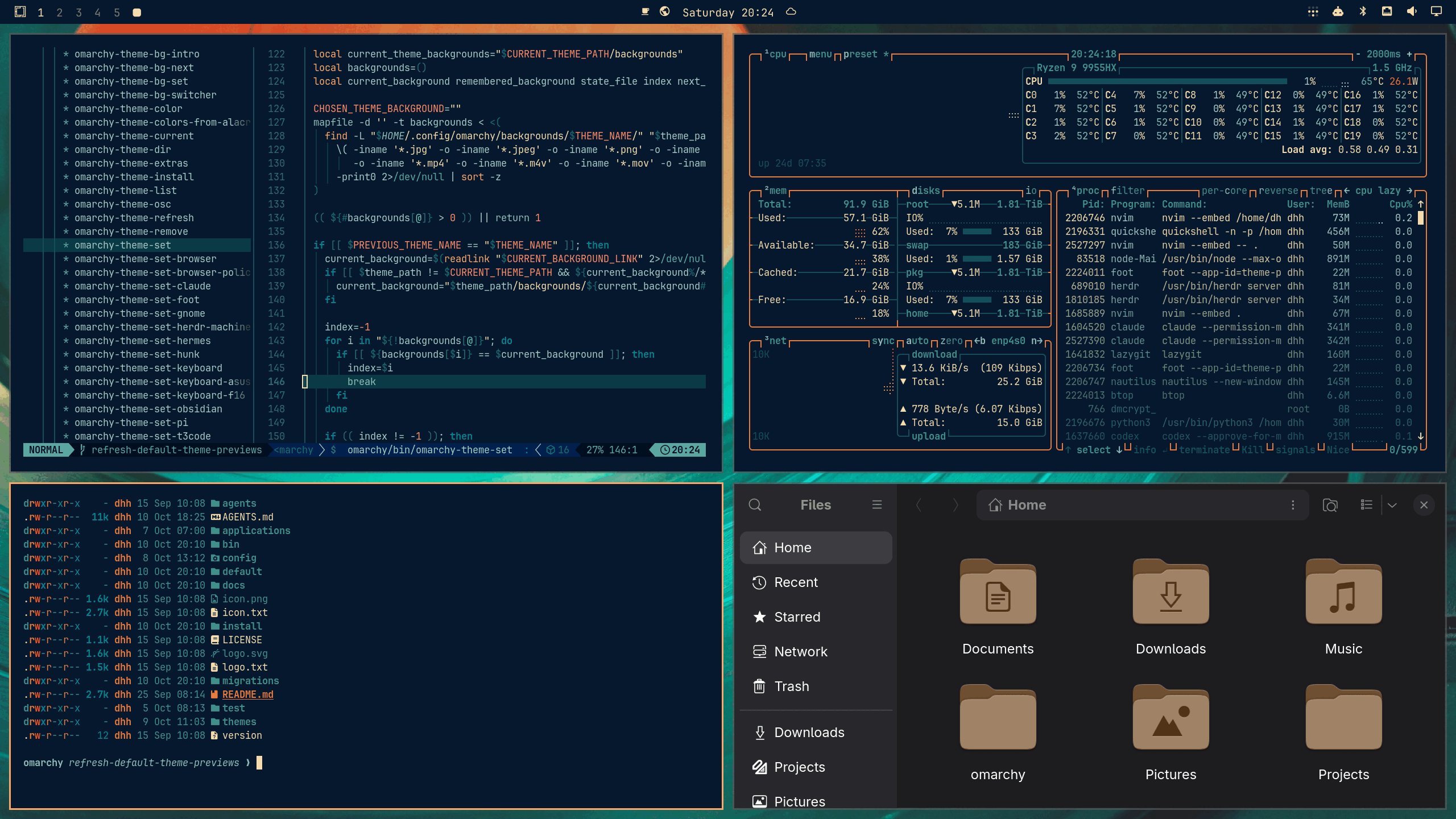The height and width of the screenshot is (819, 1456).
Task: Click the Bluetooth icon in top bar
Action: coord(1363,11)
